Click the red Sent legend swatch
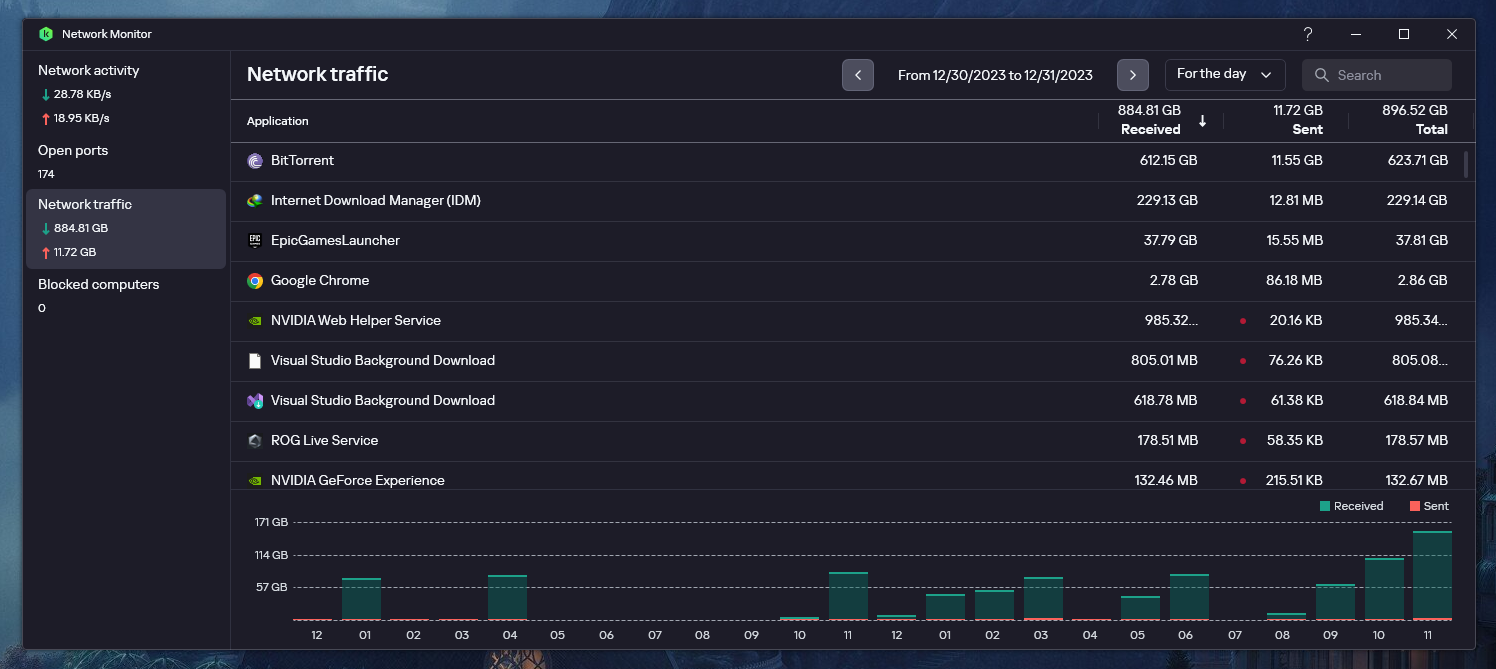 click(x=1414, y=506)
